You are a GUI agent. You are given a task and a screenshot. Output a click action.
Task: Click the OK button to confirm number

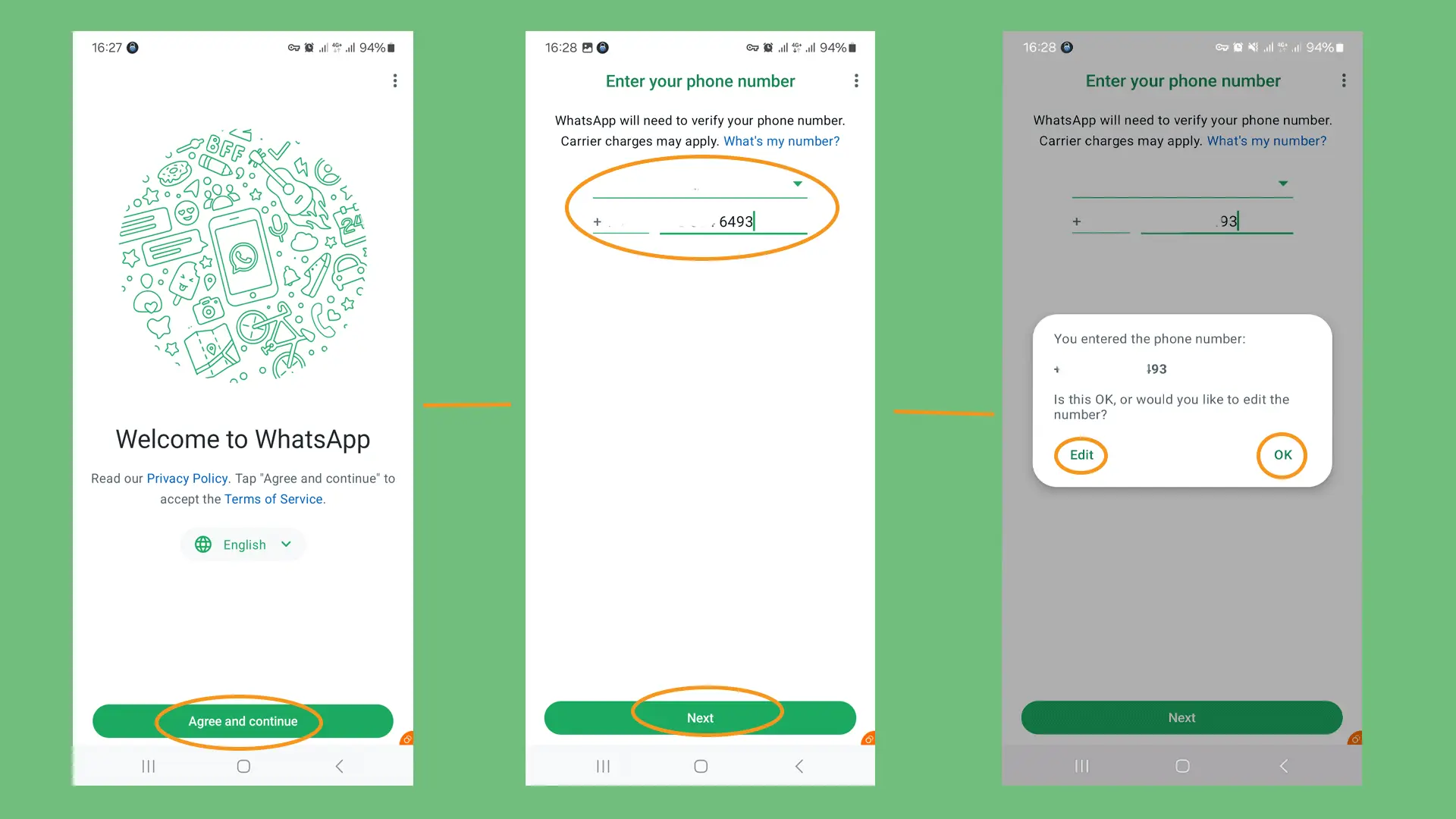(x=1283, y=454)
